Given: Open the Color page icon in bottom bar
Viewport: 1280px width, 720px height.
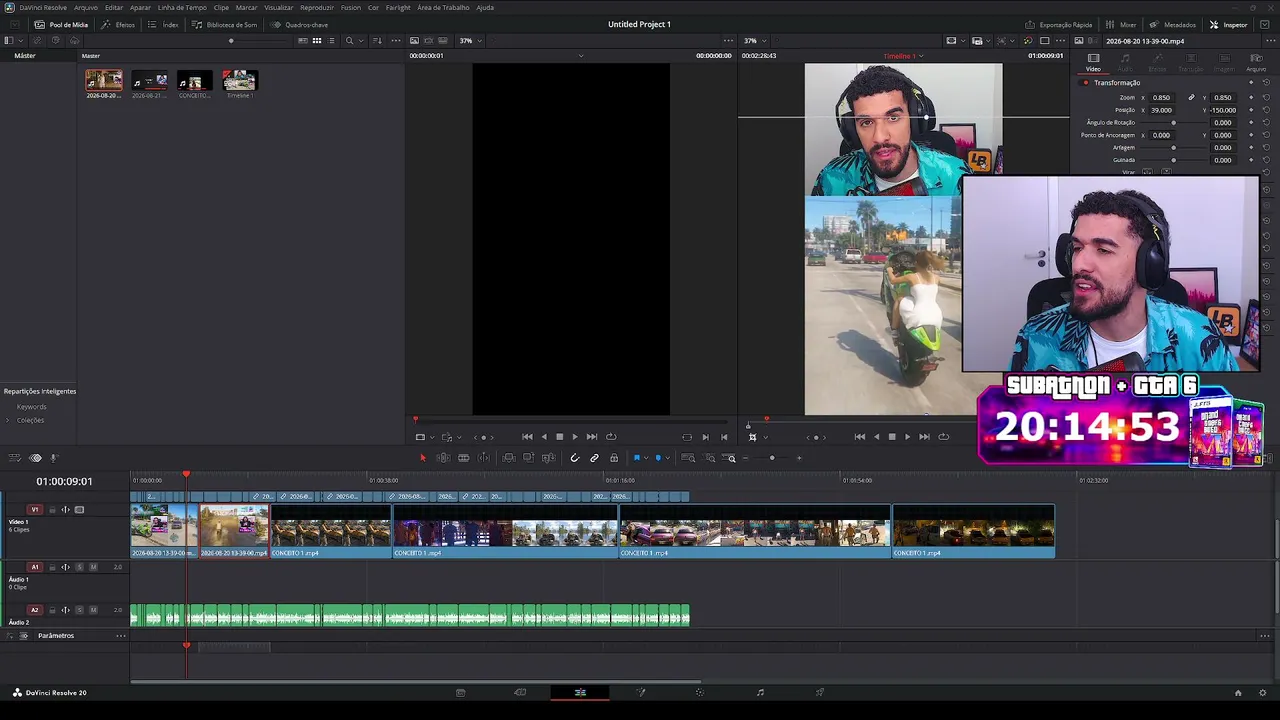Looking at the screenshot, I should [700, 692].
